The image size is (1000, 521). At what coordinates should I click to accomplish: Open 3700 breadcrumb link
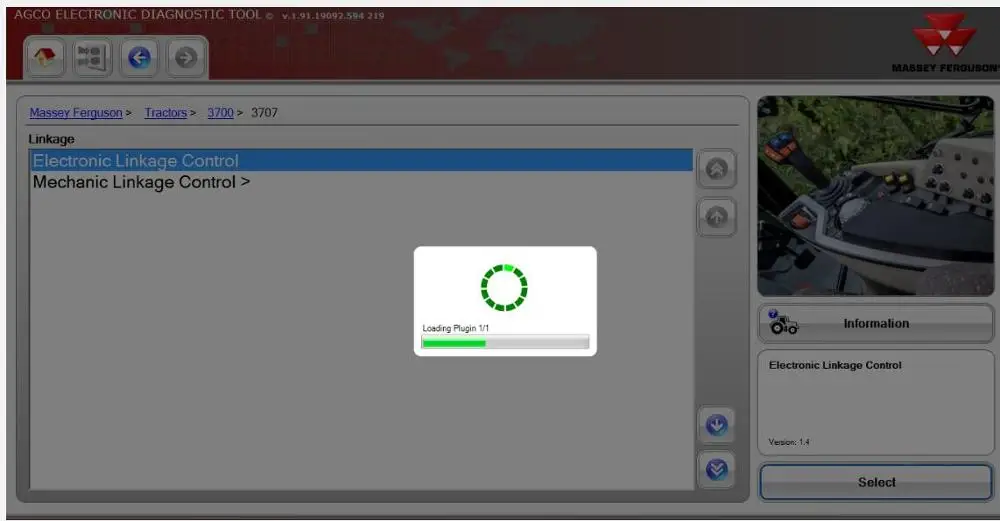pos(221,113)
